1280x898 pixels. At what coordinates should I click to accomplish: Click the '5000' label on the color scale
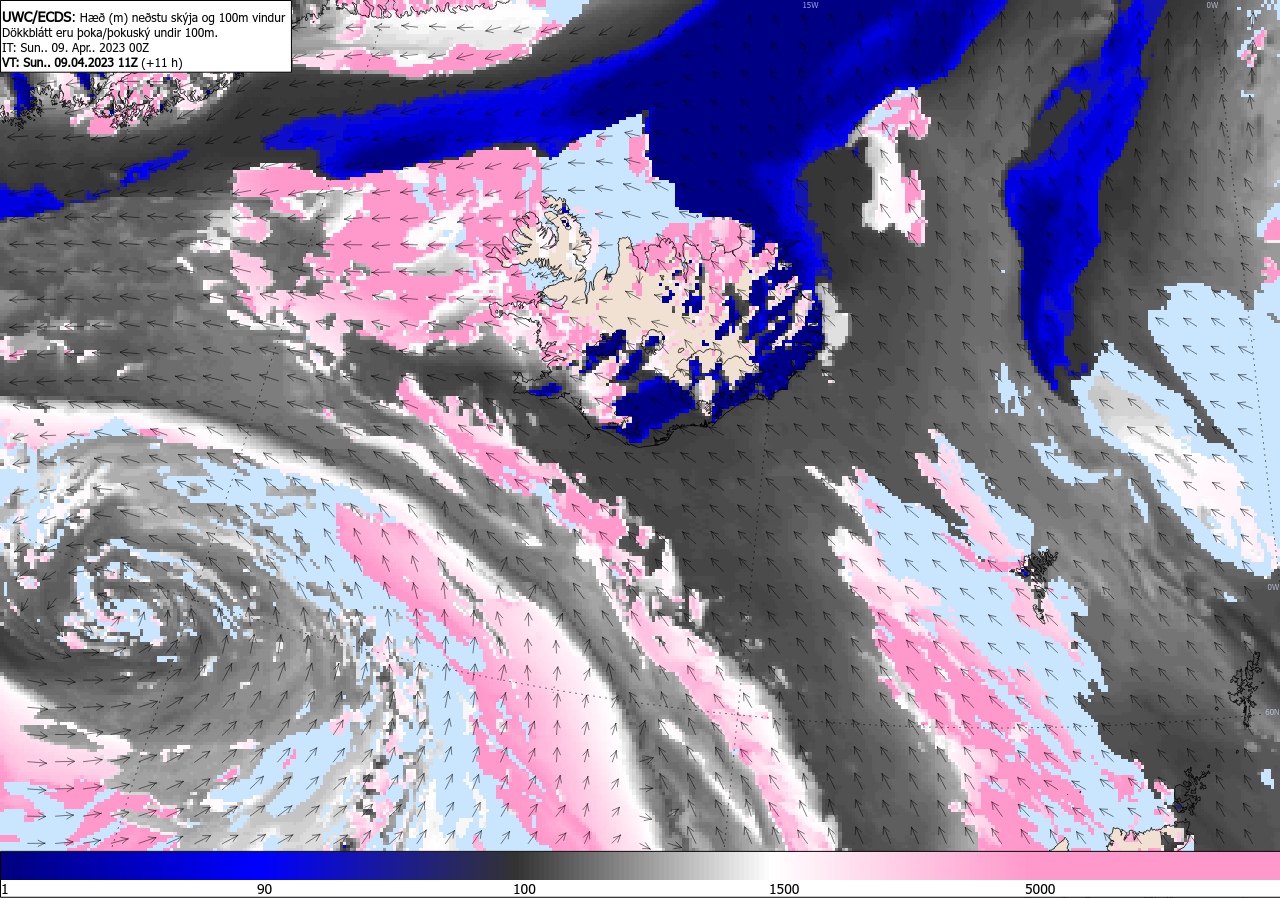[1040, 889]
